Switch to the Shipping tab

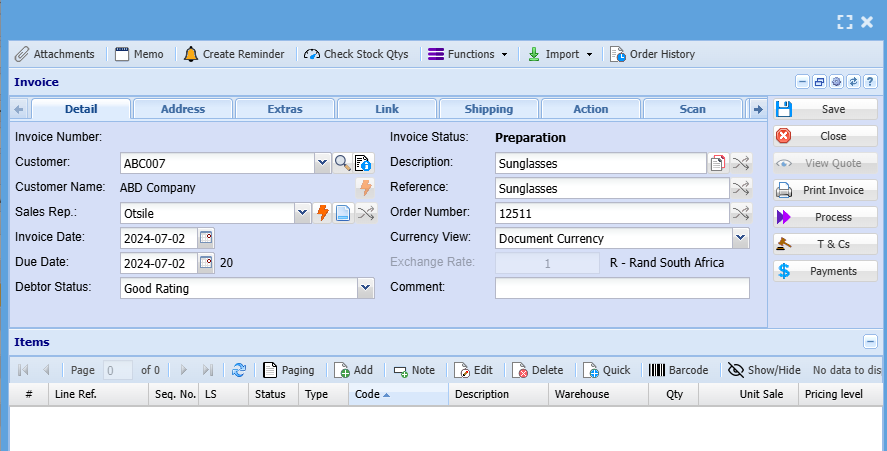tap(489, 109)
